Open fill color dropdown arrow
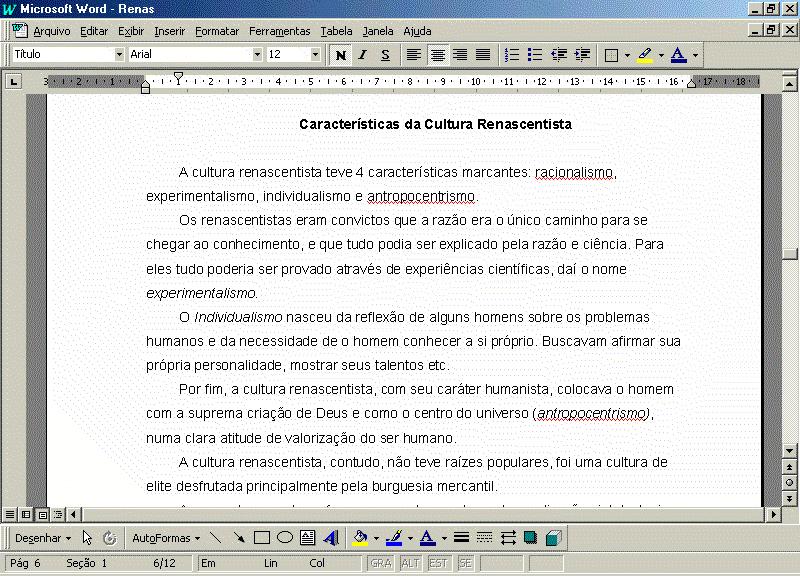 (x=377, y=538)
